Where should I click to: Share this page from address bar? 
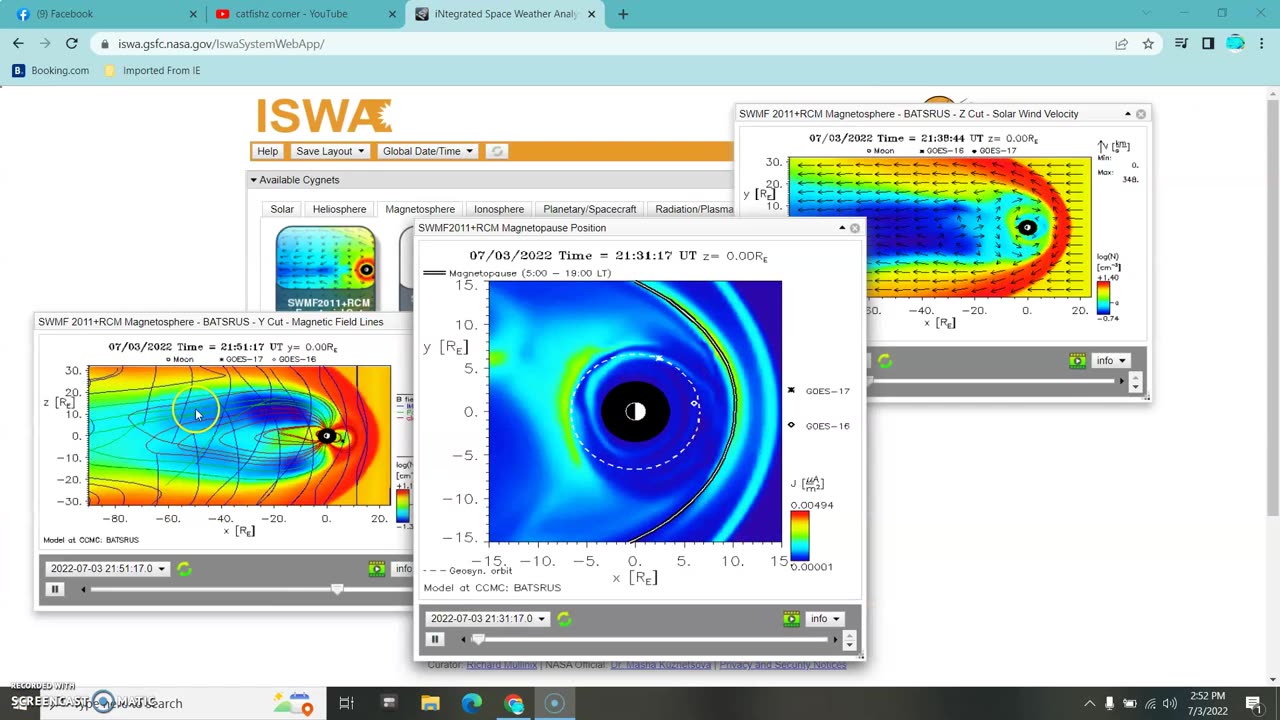(x=1121, y=44)
